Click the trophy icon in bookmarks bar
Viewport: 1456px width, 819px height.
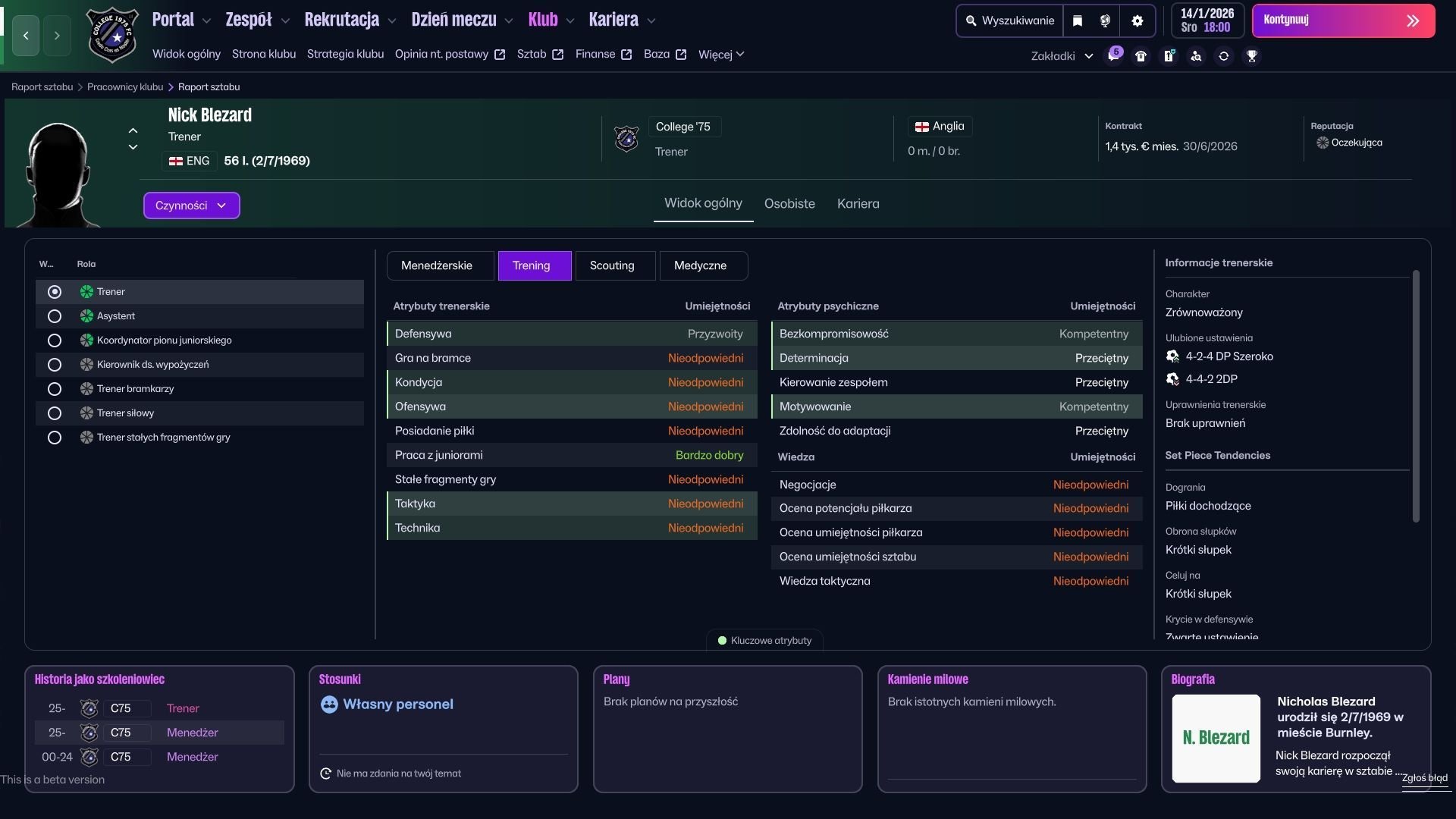(x=1252, y=56)
